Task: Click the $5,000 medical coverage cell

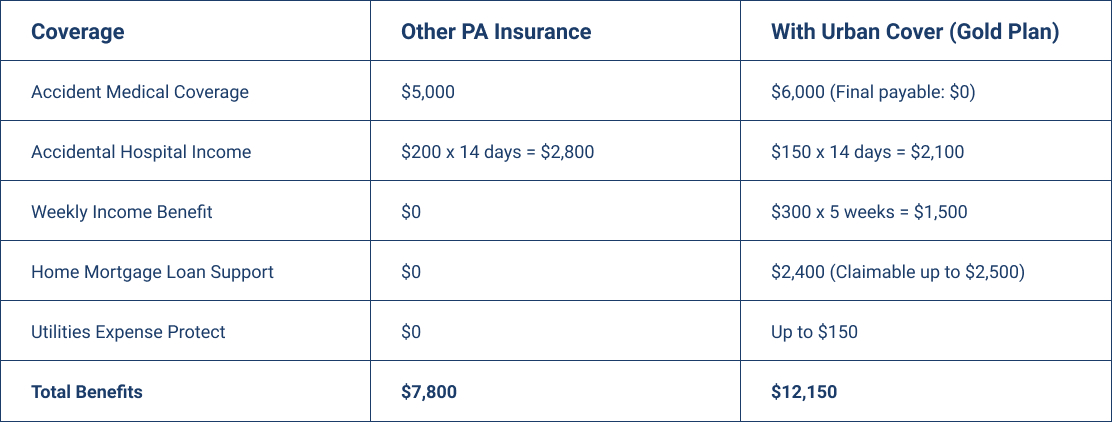Action: 428,92
